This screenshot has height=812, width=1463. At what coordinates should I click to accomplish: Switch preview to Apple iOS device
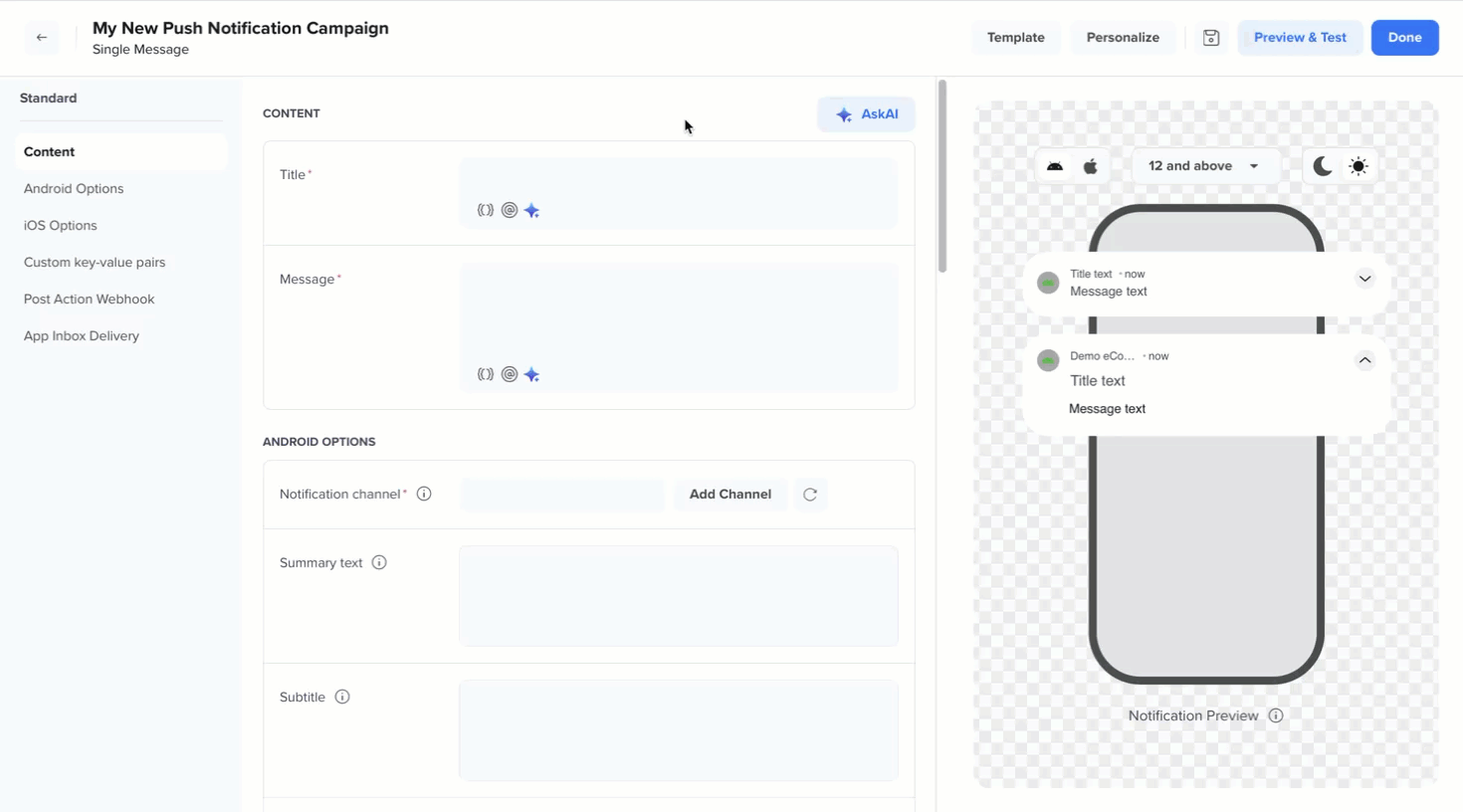pyautogui.click(x=1091, y=166)
